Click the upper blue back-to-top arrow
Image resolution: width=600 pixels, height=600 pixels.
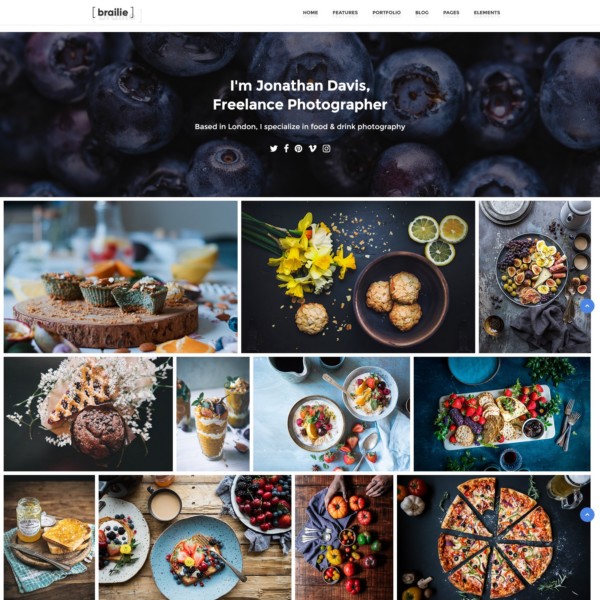click(587, 306)
